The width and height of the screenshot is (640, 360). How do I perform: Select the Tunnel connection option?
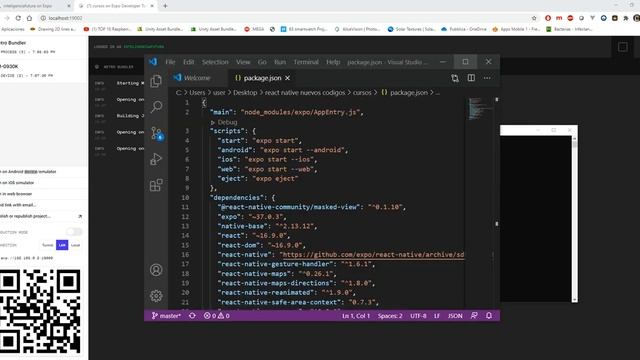coord(48,245)
